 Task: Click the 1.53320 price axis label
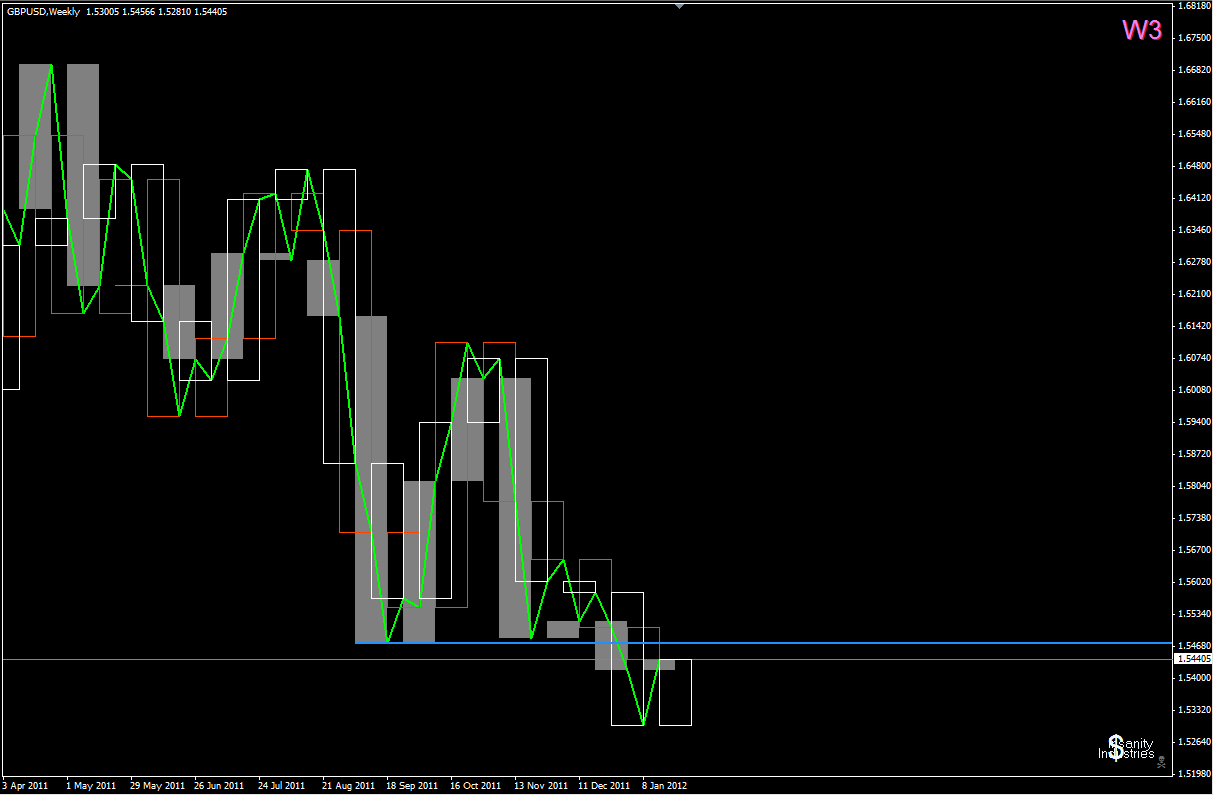pos(1194,710)
